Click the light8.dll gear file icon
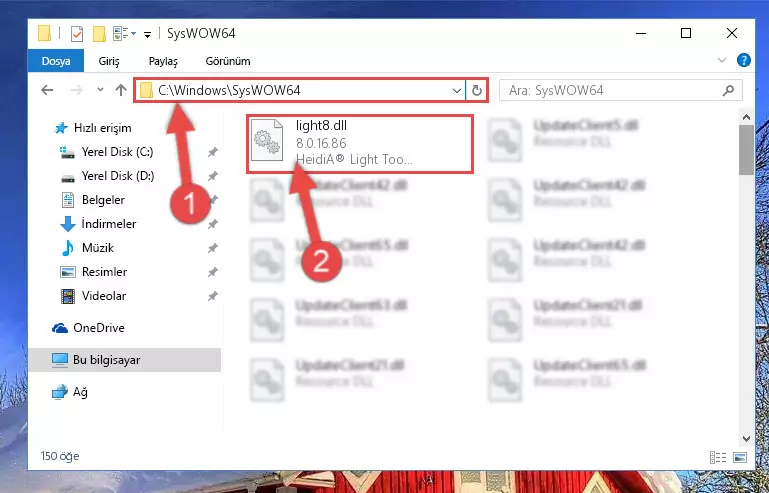The width and height of the screenshot is (769, 493). (267, 140)
